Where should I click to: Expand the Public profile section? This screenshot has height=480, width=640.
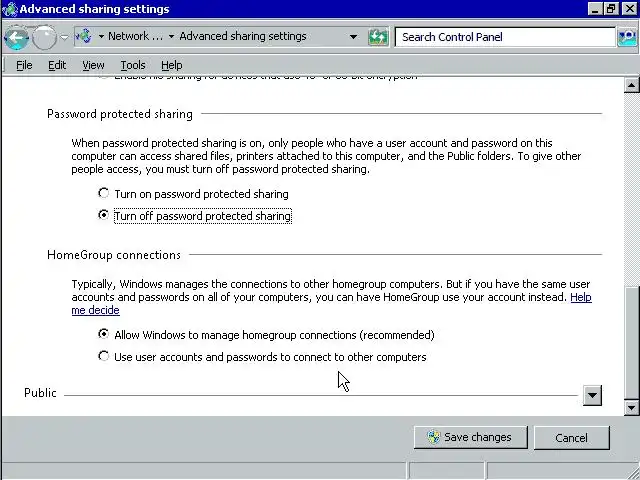coord(592,395)
